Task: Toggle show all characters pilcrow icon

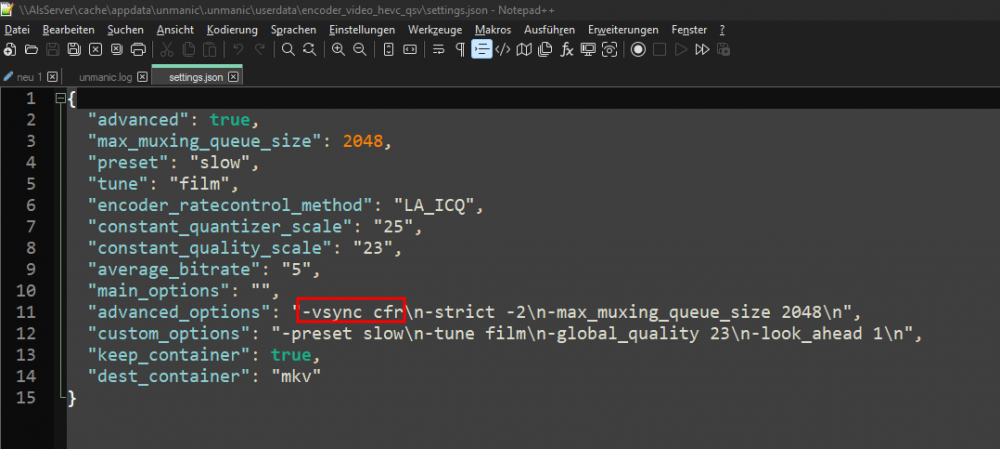Action: (x=460, y=49)
